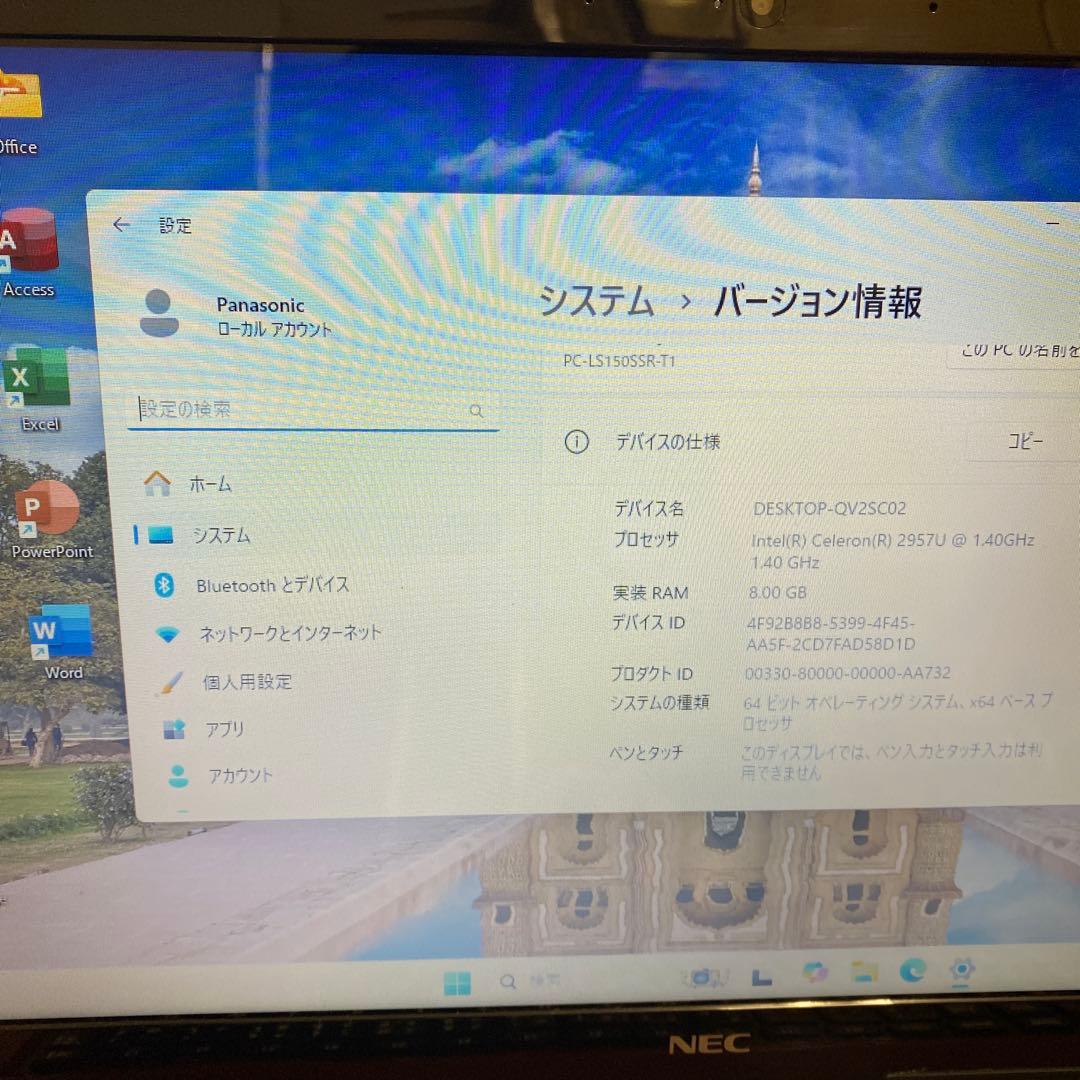This screenshot has width=1080, height=1080.
Task: Open ネットワークとインターネット settings
Action: click(x=166, y=633)
